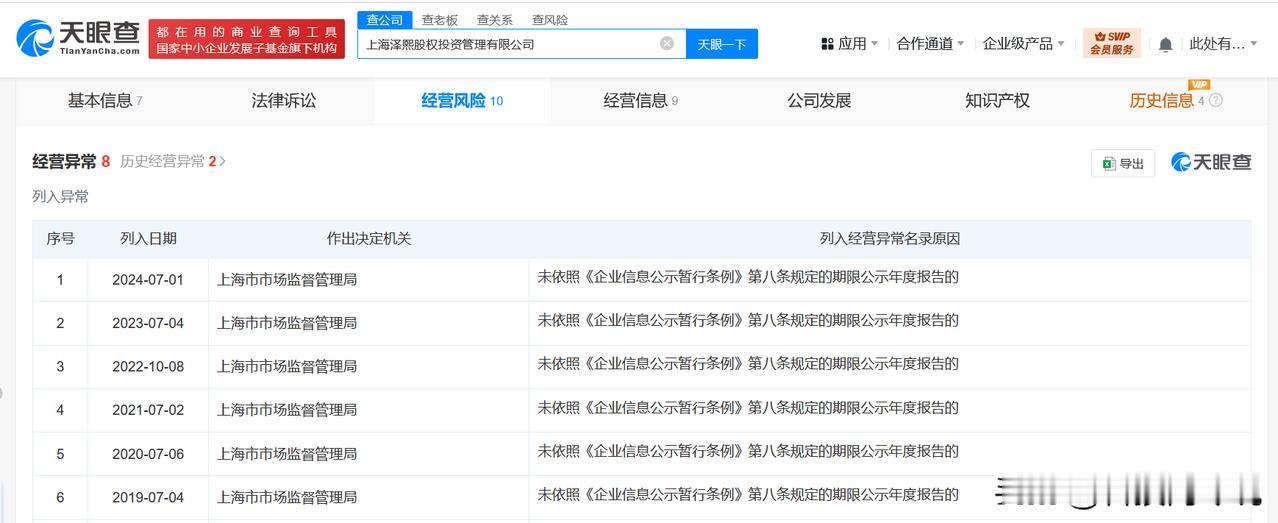The height and width of the screenshot is (523, 1278).
Task: Click the reason text in row 2
Action: coord(748,321)
